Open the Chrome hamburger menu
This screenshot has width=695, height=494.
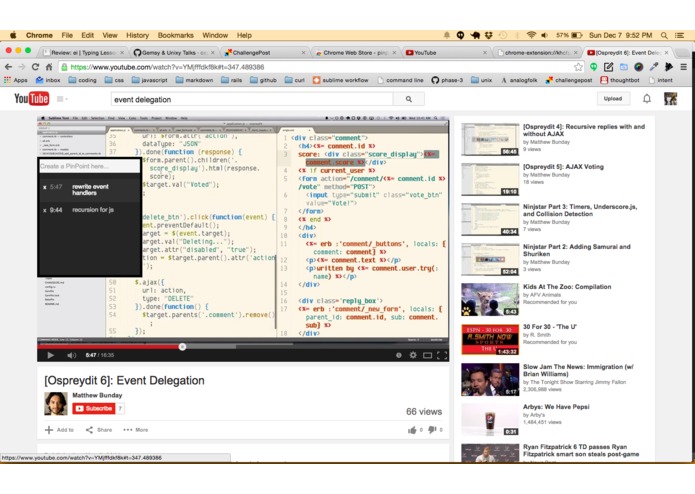pos(683,67)
